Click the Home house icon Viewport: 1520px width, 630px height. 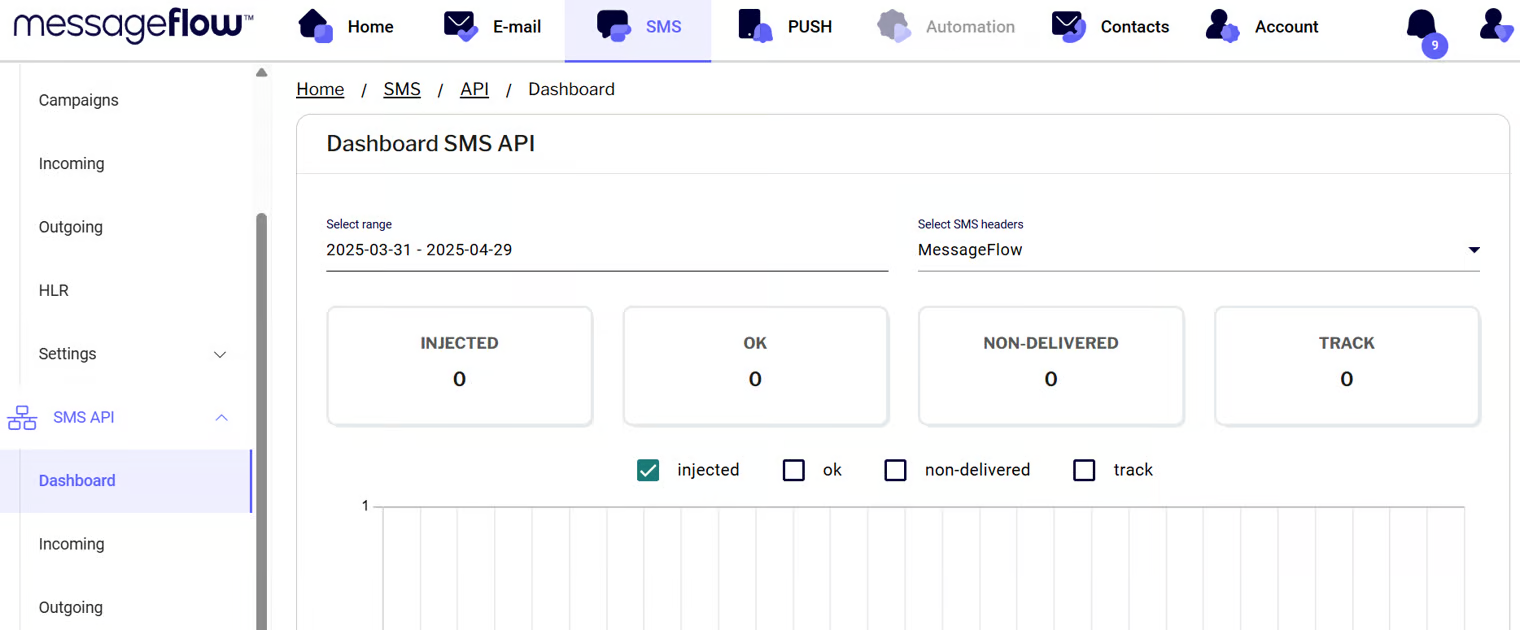(x=315, y=26)
